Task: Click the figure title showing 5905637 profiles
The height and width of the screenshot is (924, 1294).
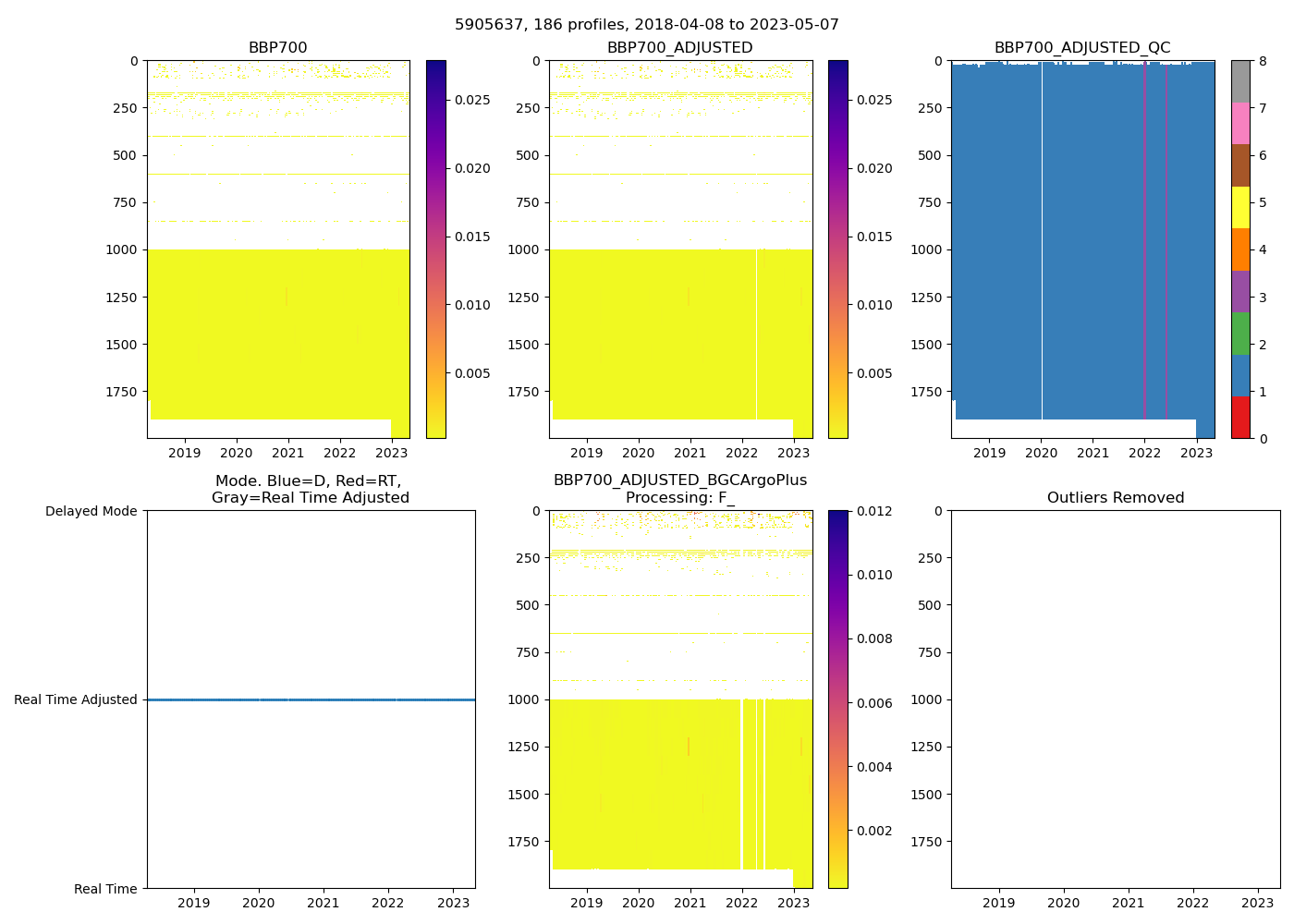Action: click(647, 25)
